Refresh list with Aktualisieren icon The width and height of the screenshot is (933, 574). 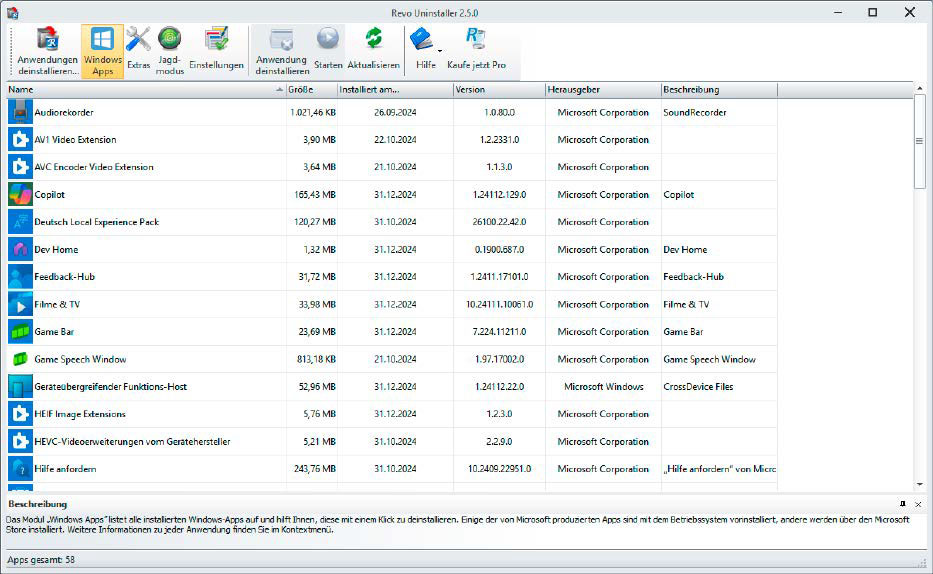[x=374, y=39]
